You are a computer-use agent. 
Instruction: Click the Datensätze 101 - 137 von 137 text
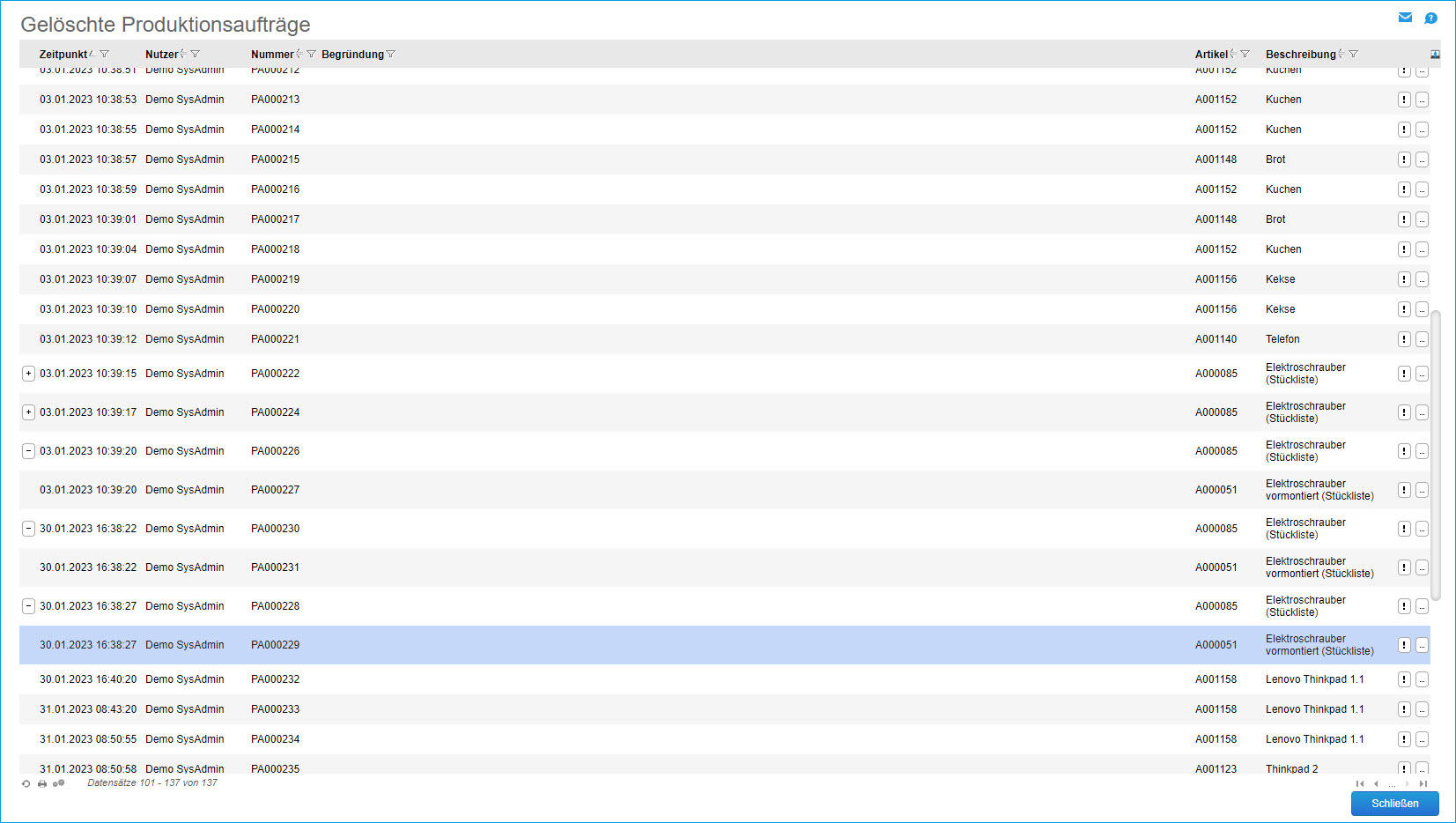pyautogui.click(x=152, y=782)
